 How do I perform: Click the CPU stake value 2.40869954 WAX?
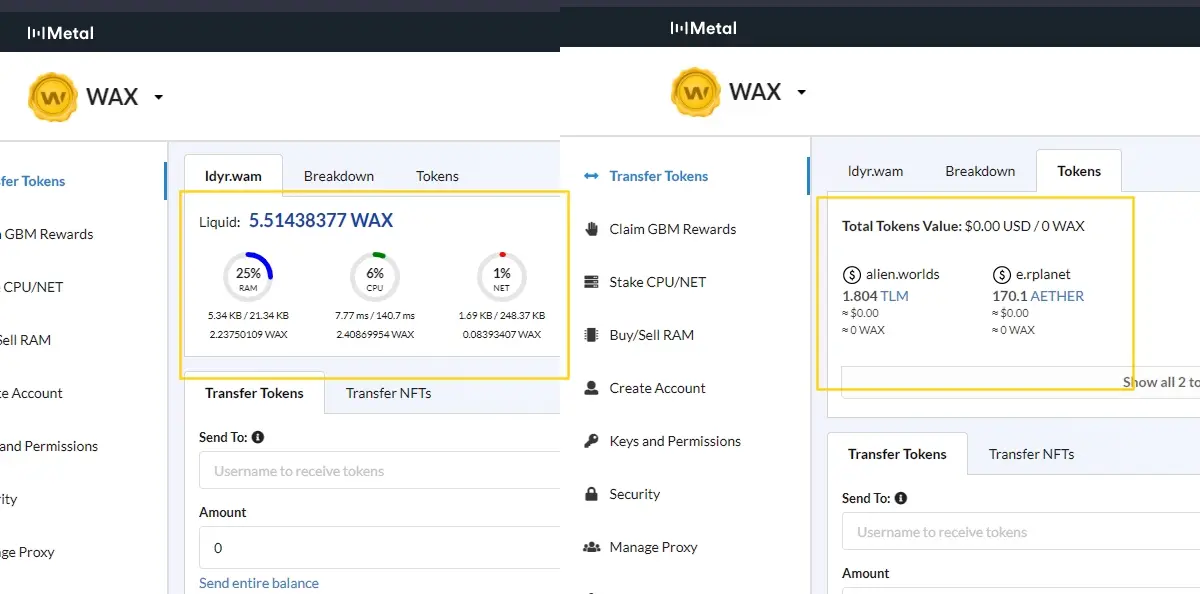pyautogui.click(x=375, y=334)
